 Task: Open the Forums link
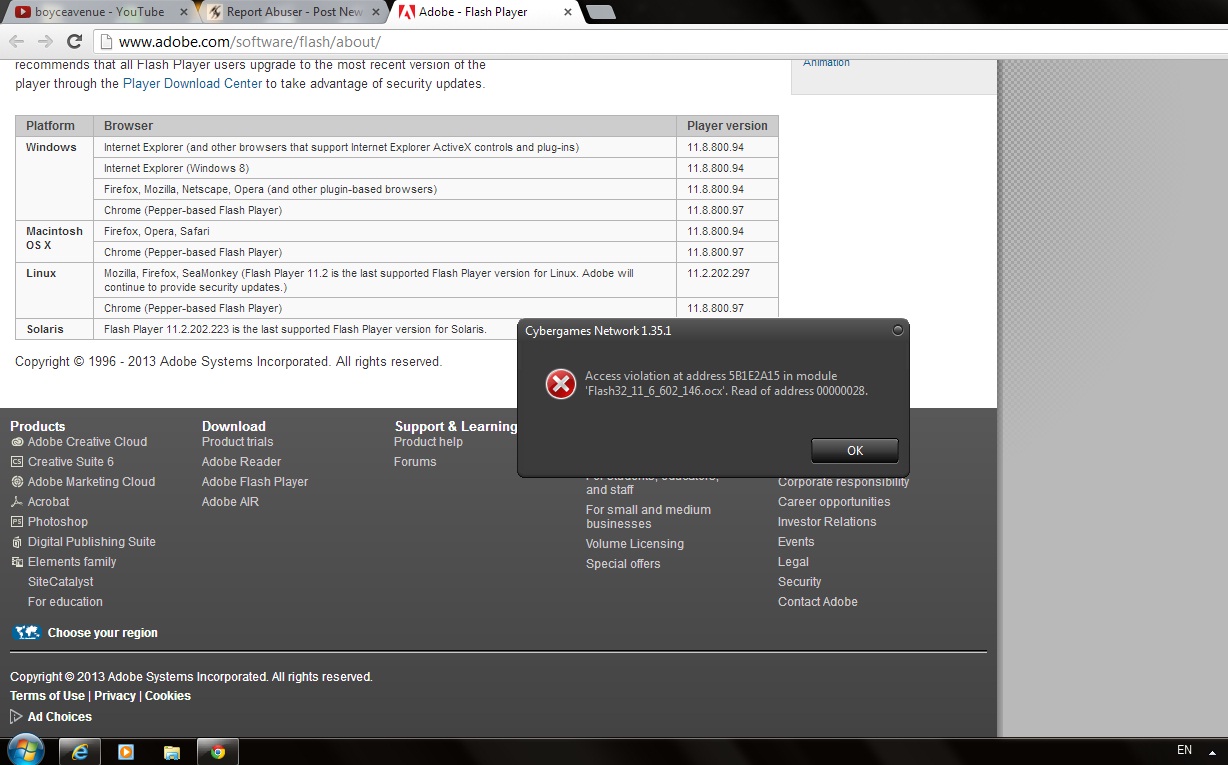[415, 462]
